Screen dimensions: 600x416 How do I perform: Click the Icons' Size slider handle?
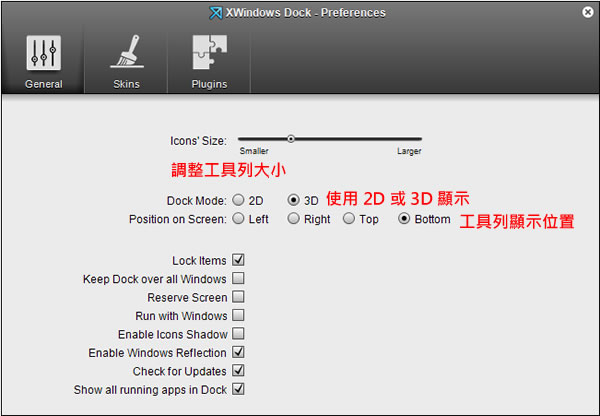[291, 139]
